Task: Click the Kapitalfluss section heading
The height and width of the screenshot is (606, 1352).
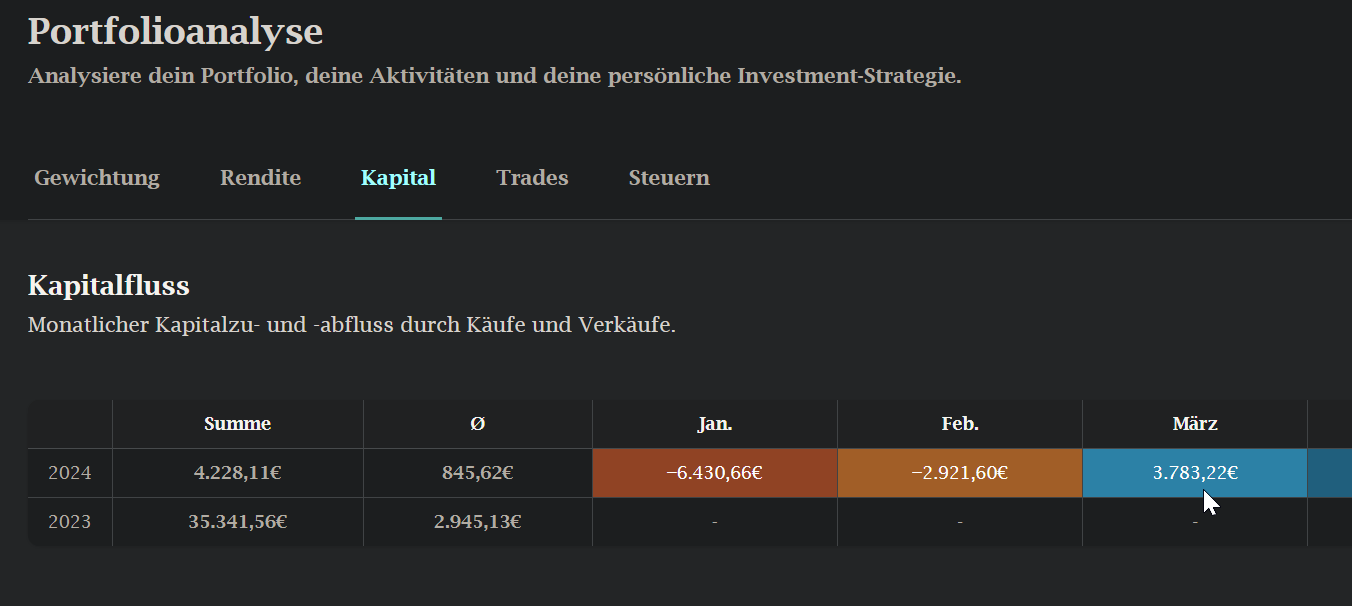Action: [x=108, y=286]
